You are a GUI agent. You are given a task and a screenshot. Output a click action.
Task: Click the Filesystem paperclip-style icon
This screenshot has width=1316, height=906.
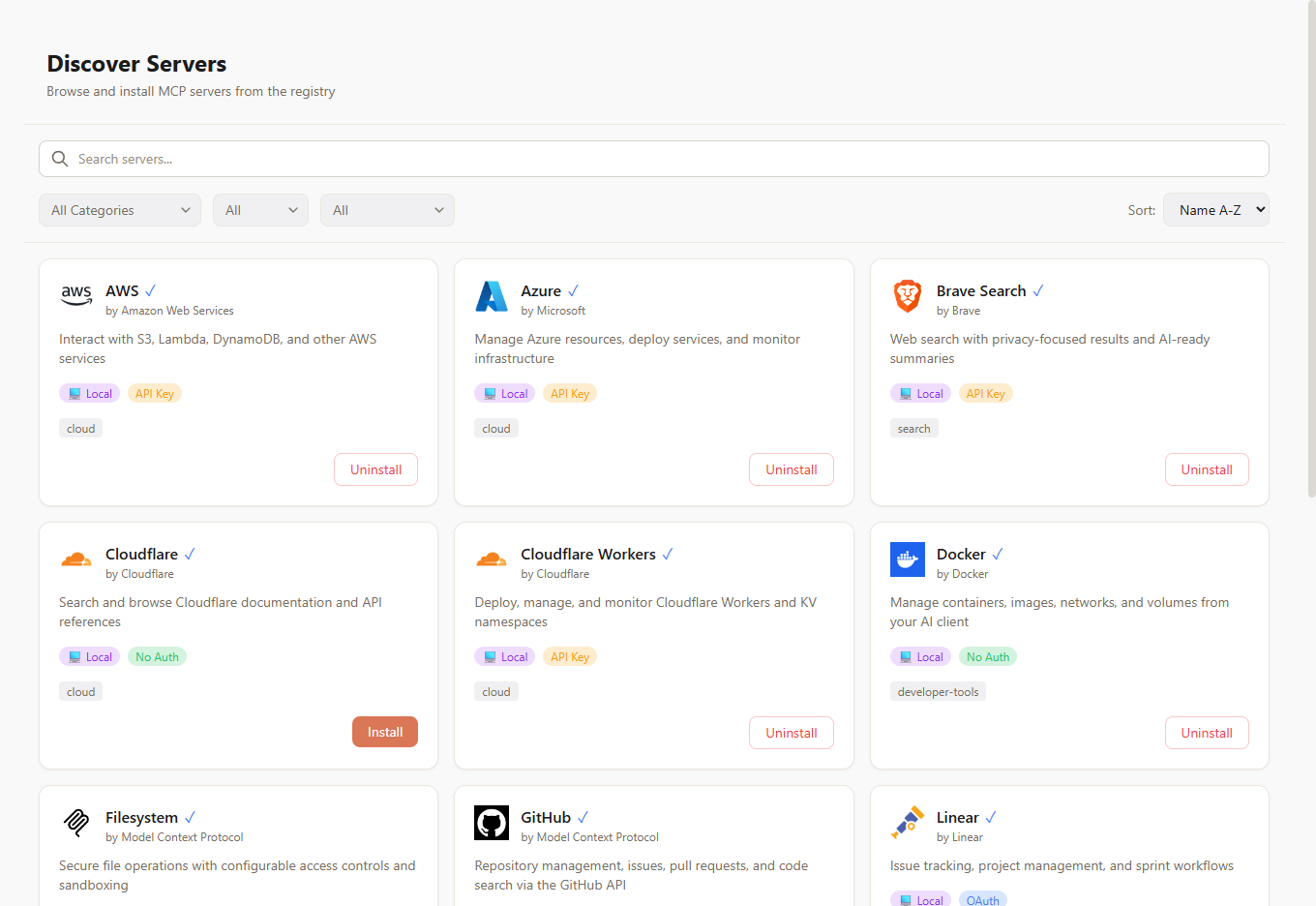[x=75, y=823]
